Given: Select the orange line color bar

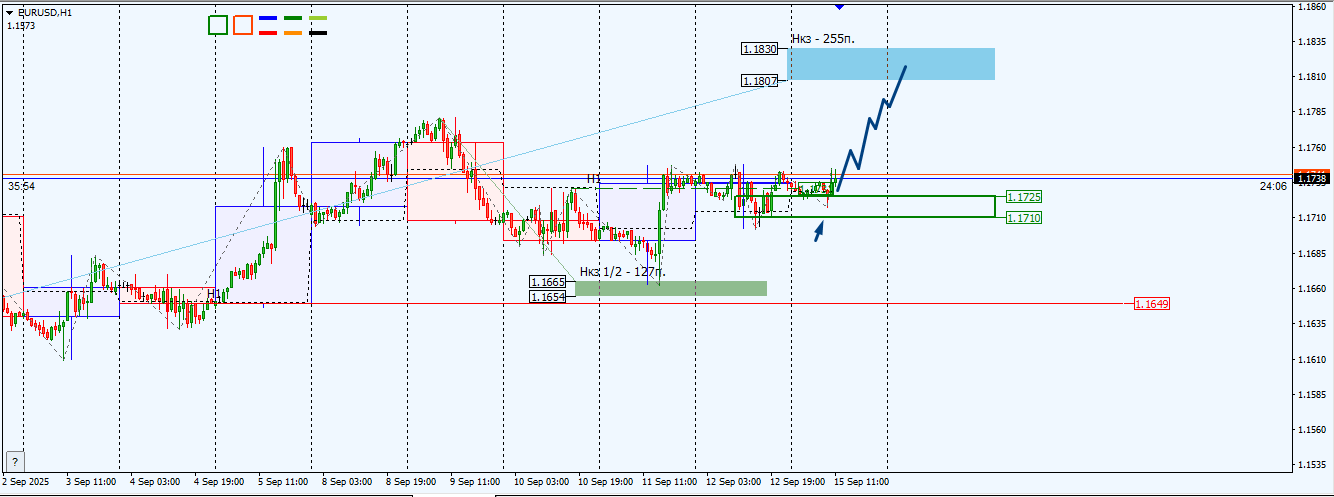Looking at the screenshot, I should pos(293,33).
